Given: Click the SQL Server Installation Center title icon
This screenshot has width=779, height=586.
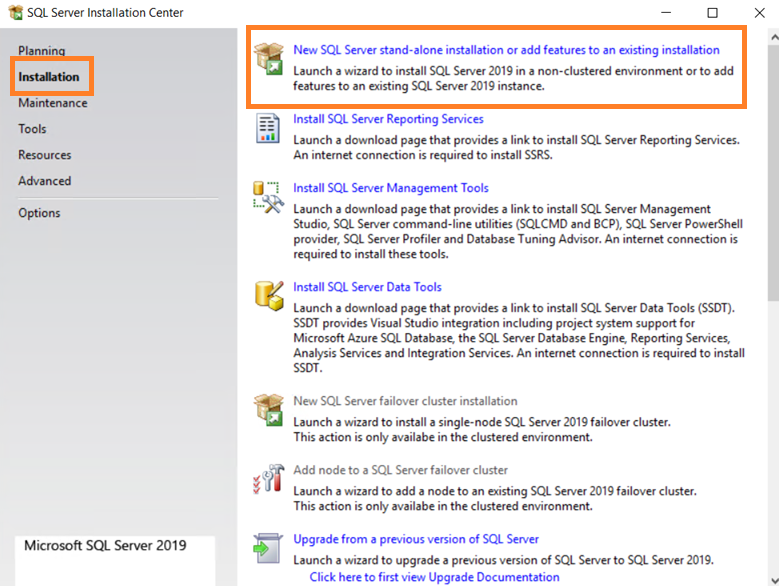Looking at the screenshot, I should [16, 12].
